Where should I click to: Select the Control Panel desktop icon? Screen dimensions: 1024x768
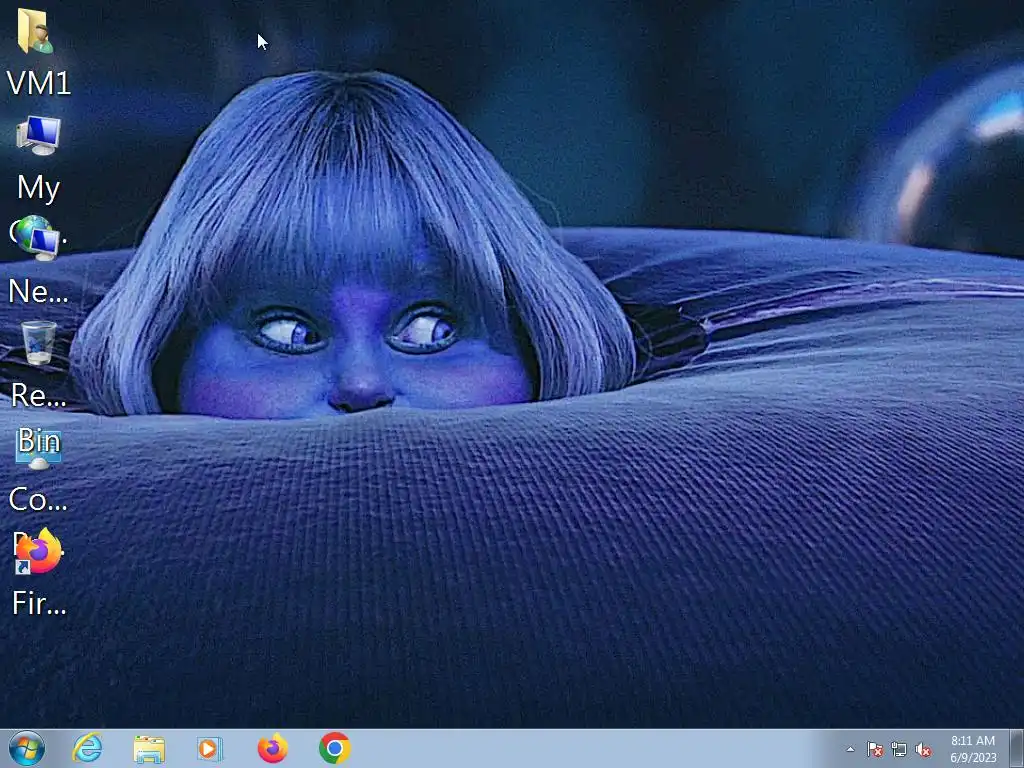(x=39, y=448)
